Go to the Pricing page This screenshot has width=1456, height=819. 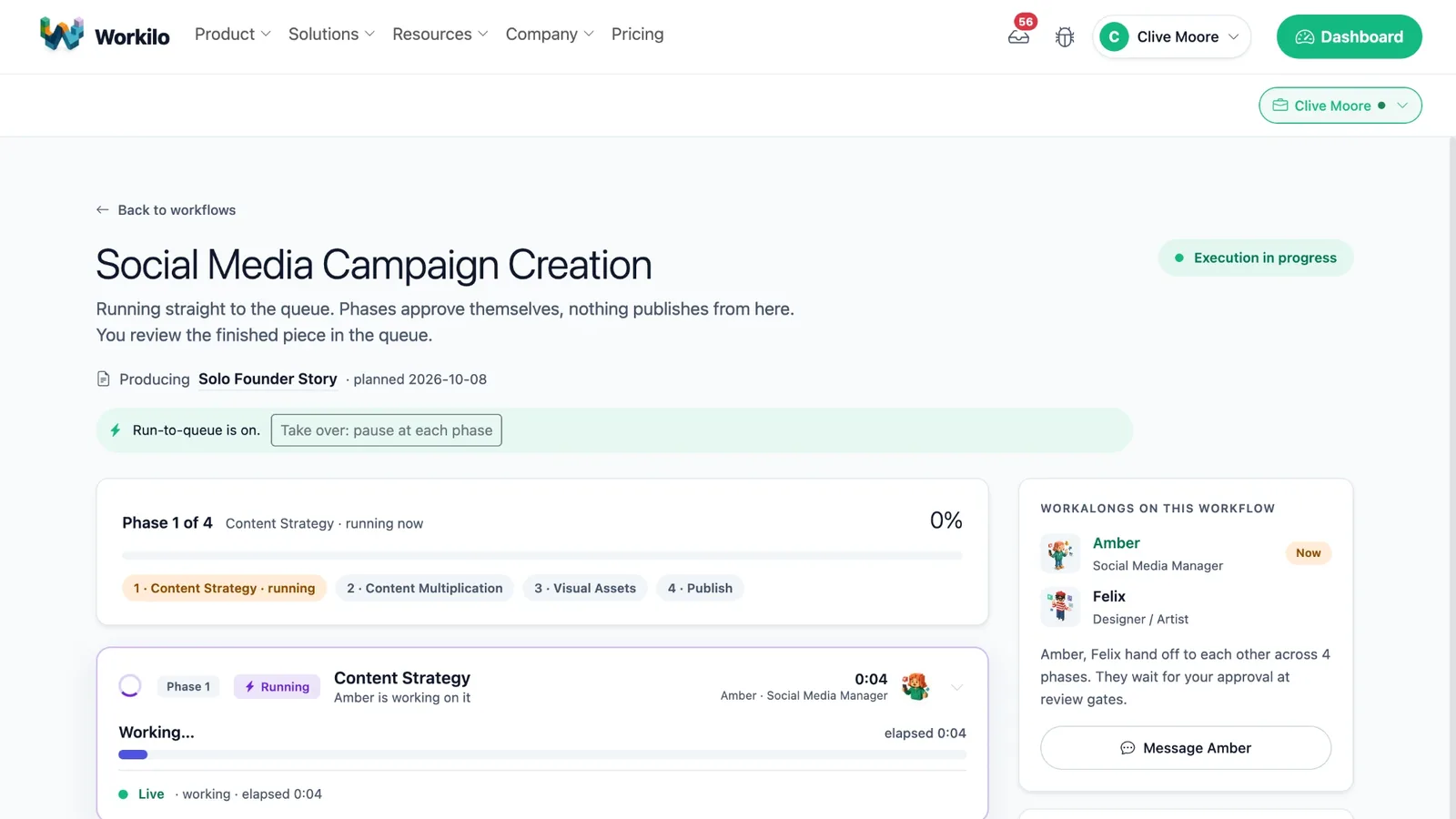pyautogui.click(x=638, y=35)
